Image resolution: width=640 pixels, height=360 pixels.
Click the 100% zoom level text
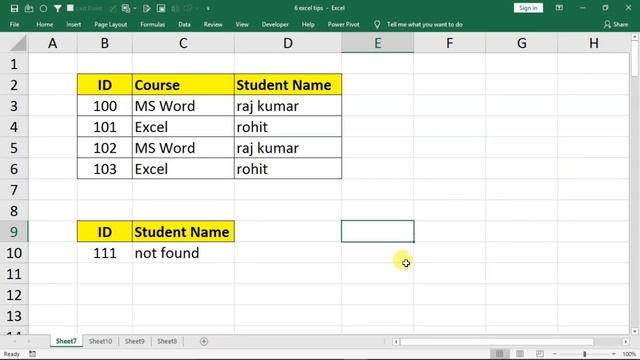tap(629, 354)
